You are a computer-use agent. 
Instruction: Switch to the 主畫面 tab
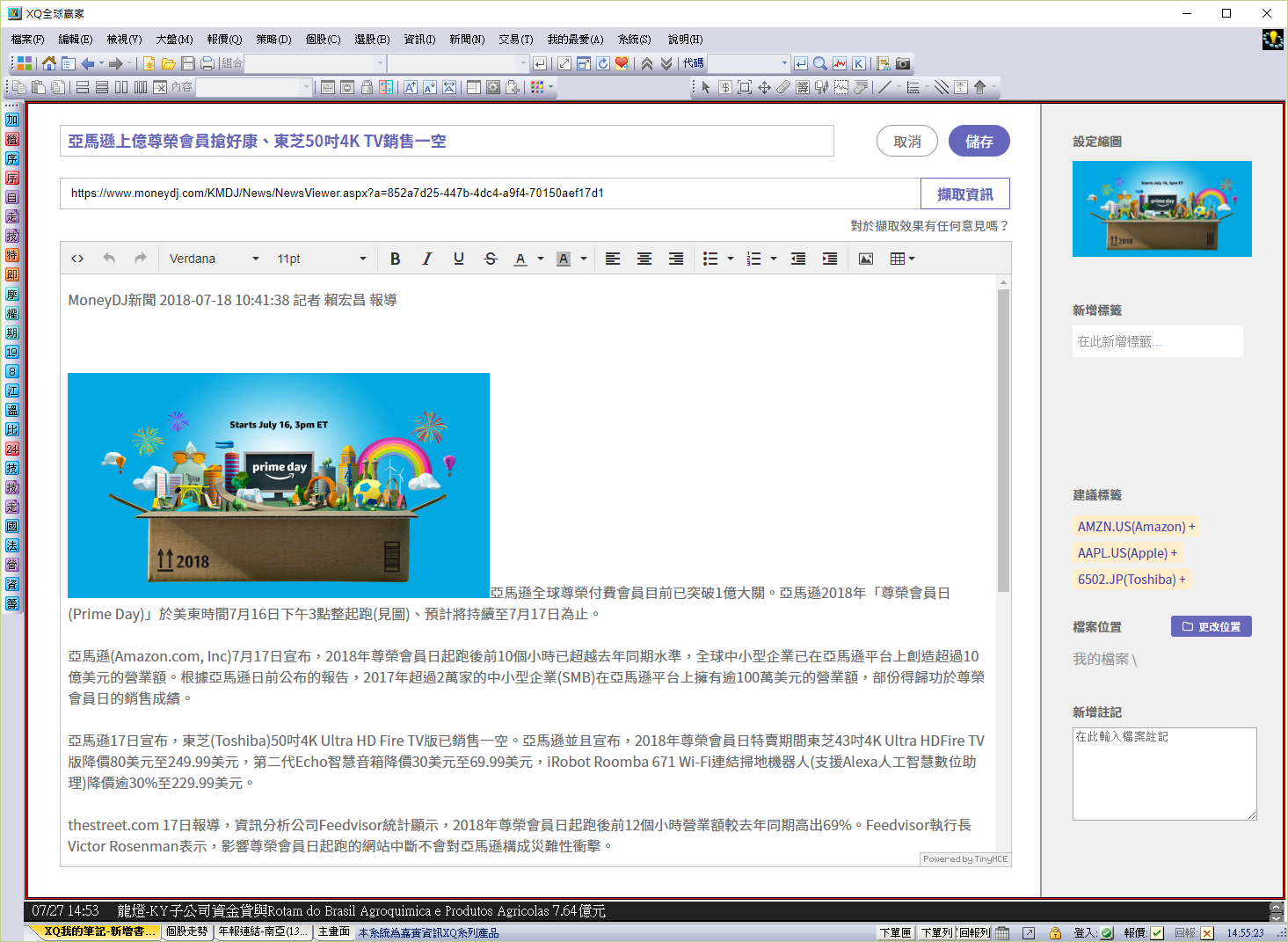click(333, 931)
